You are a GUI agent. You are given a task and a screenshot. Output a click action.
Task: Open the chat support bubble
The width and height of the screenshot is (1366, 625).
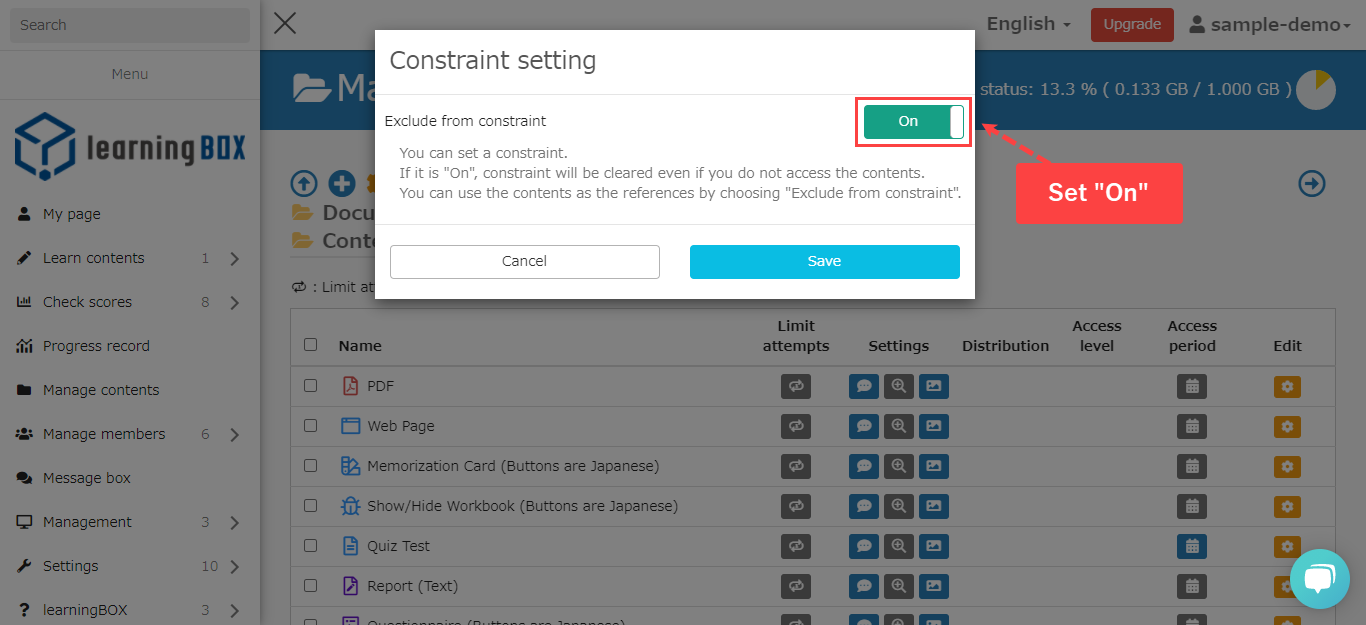coord(1319,579)
